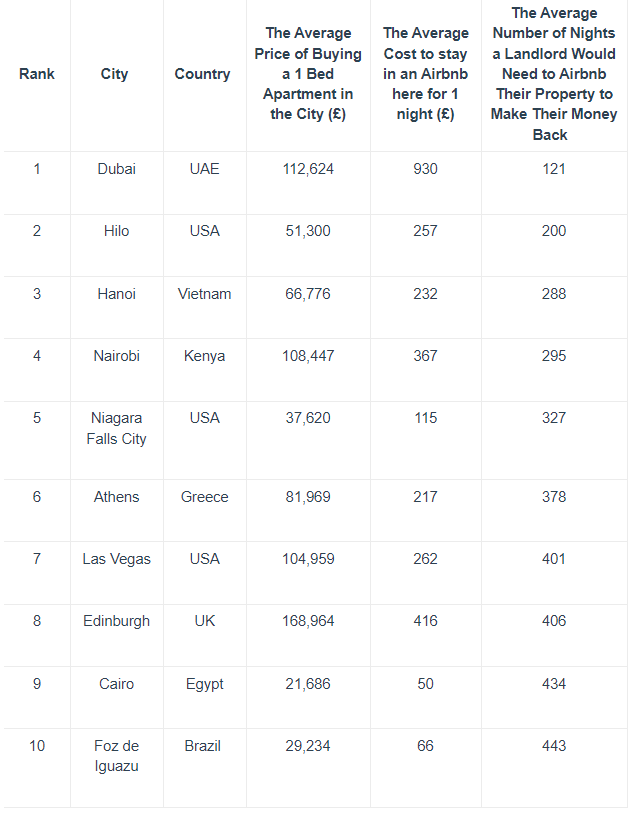Select the Edinburgh city cell

116,621
